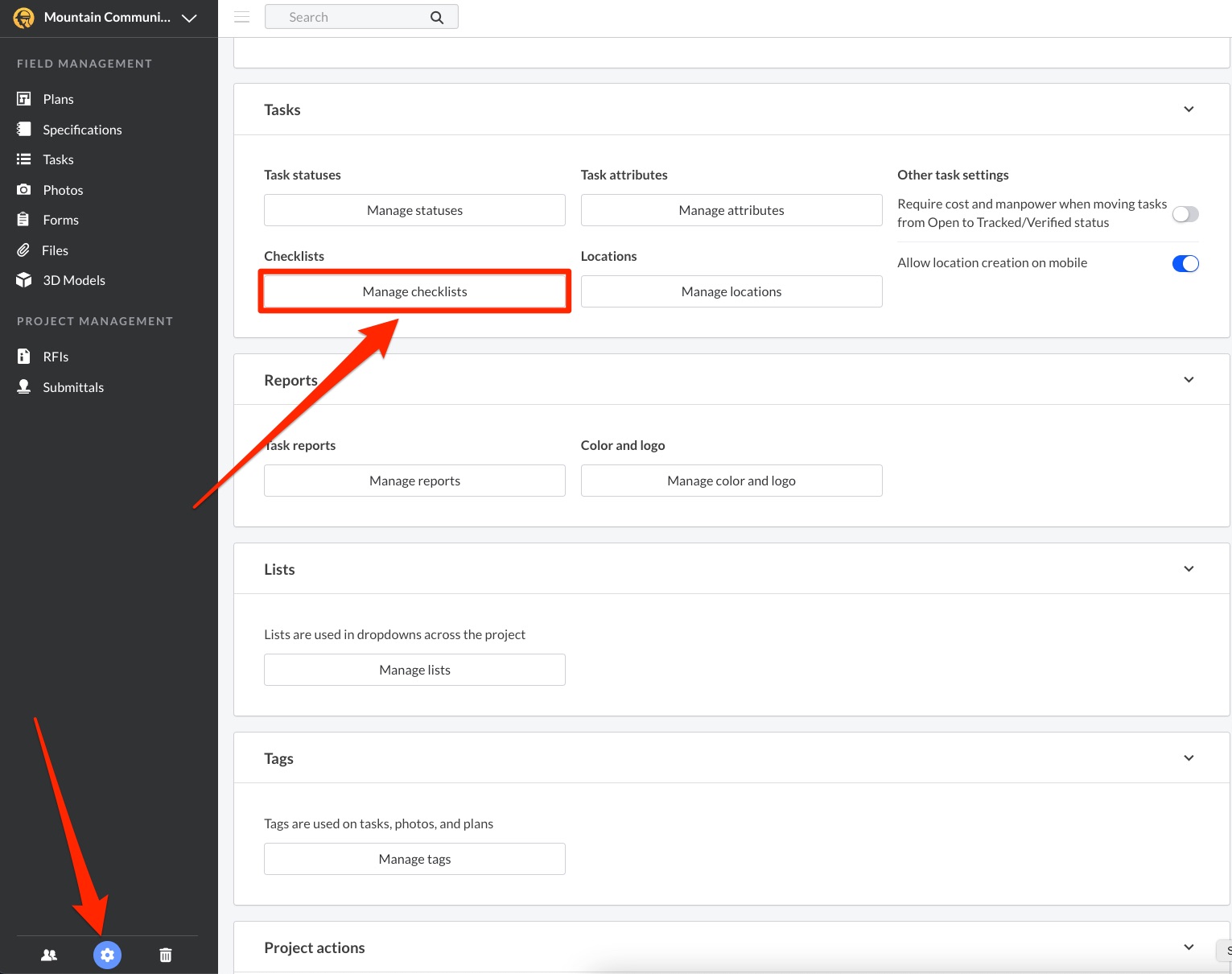Open 3D Models cube icon

pos(24,280)
